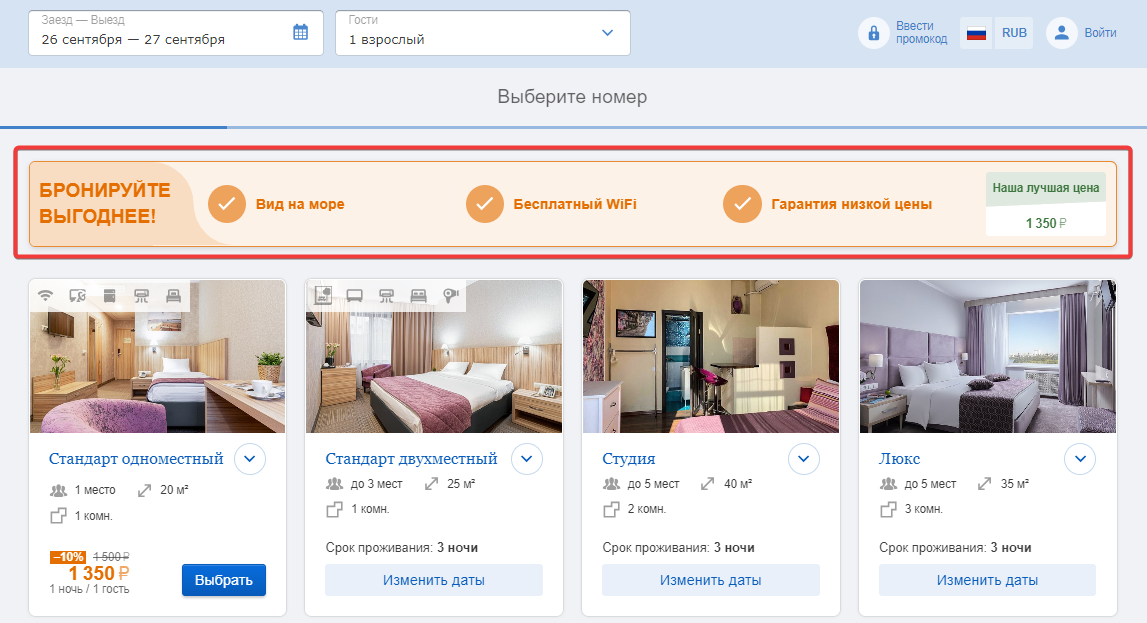Click Изменить даты for Студия
The height and width of the screenshot is (623, 1147).
(x=710, y=580)
